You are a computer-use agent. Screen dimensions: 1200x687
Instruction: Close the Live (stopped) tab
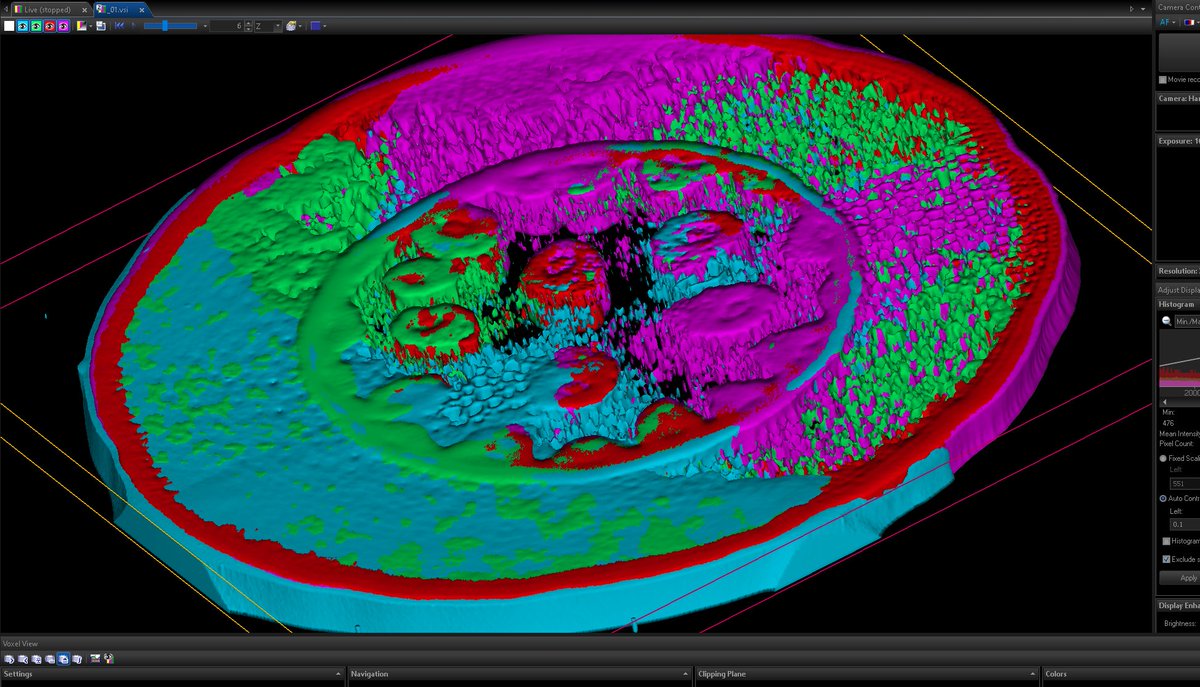[x=84, y=10]
